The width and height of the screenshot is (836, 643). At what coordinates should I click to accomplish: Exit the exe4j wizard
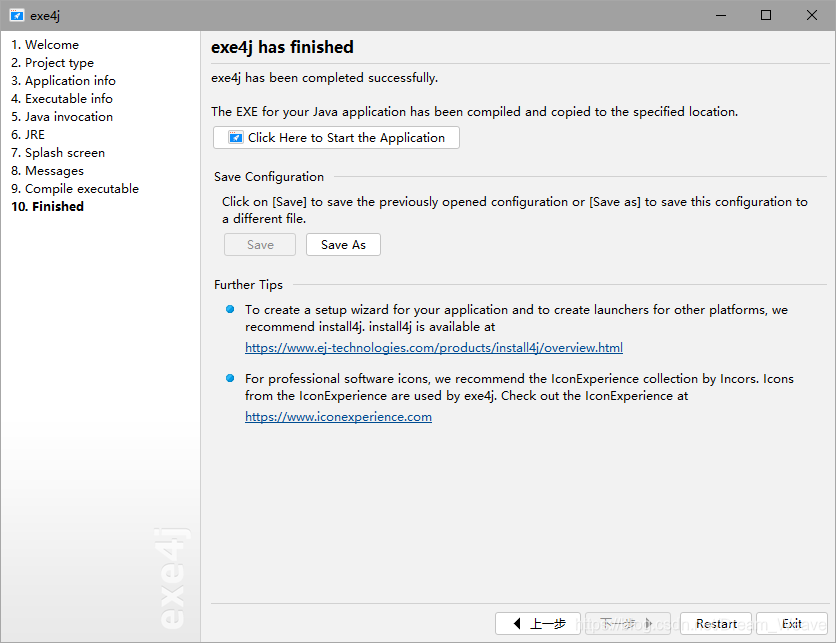coord(791,624)
